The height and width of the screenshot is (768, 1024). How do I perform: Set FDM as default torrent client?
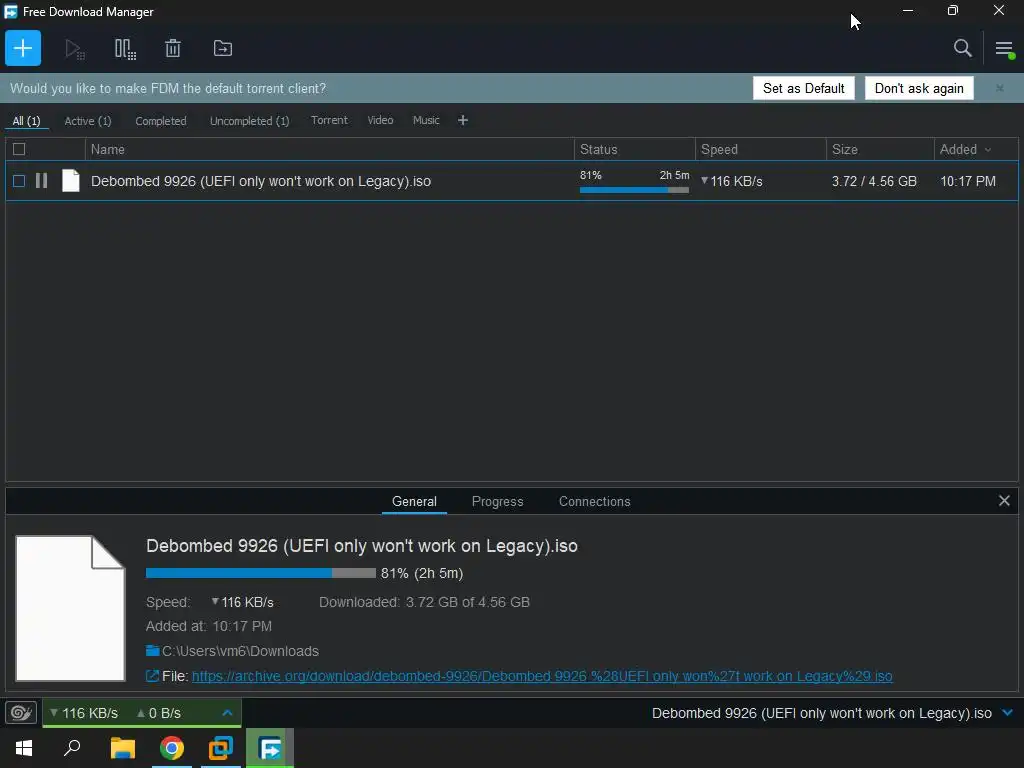(x=803, y=88)
